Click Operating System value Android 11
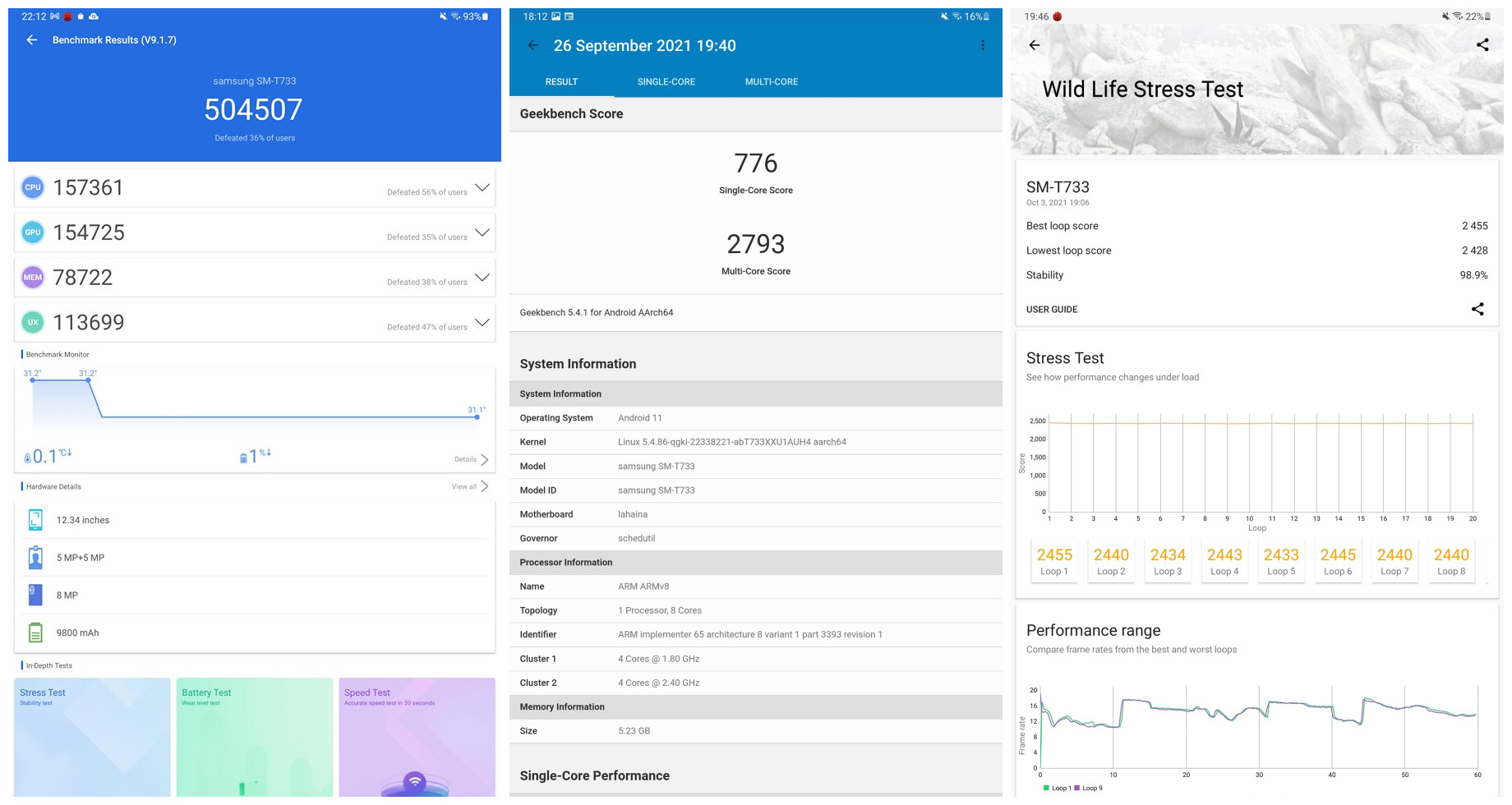 640,418
